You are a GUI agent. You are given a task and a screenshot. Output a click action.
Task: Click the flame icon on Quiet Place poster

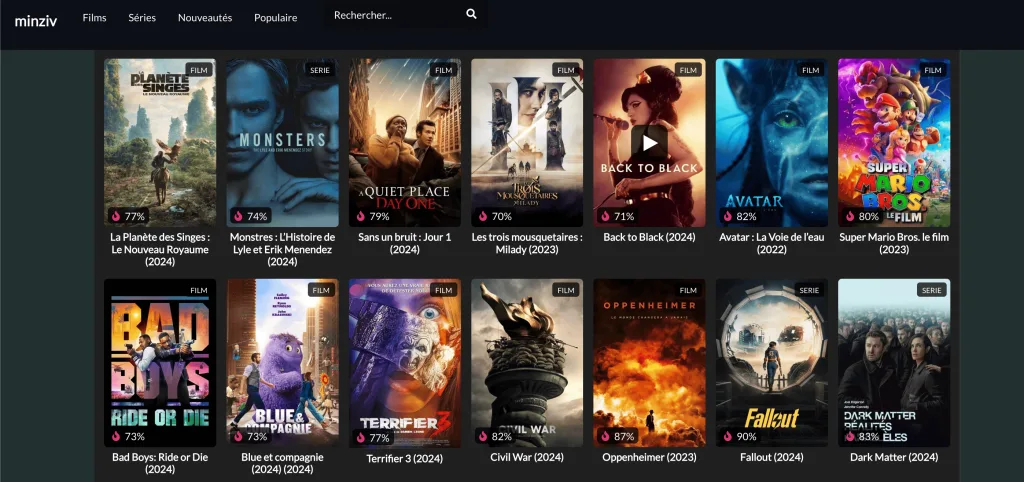tap(360, 216)
